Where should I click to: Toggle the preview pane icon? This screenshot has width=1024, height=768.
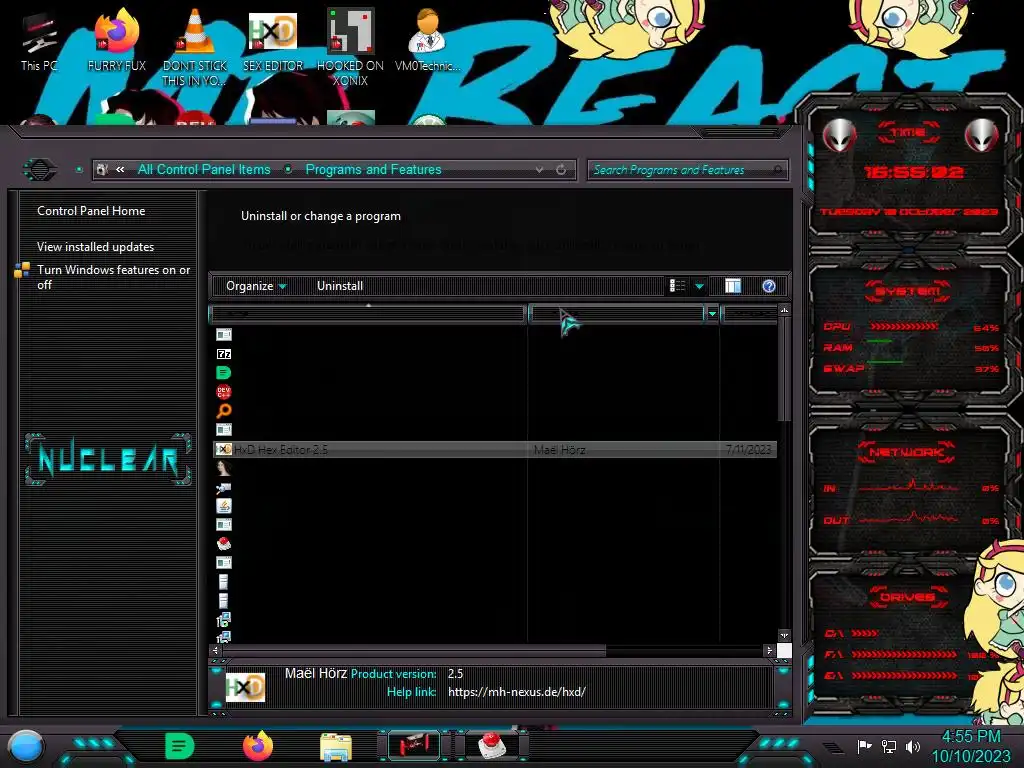coord(733,286)
